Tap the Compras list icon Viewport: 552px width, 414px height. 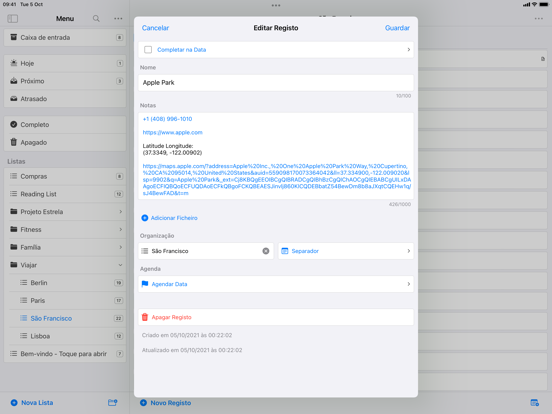tap(13, 176)
